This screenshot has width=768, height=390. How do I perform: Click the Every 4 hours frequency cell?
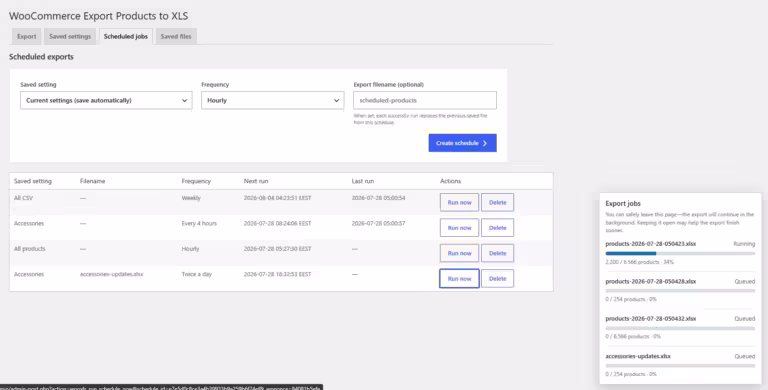199,223
